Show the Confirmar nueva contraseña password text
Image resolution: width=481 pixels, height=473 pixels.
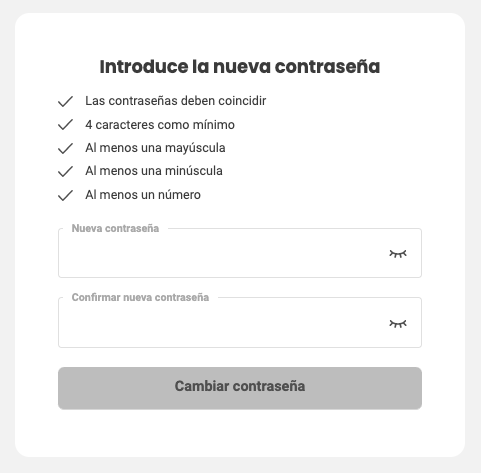[x=398, y=324]
